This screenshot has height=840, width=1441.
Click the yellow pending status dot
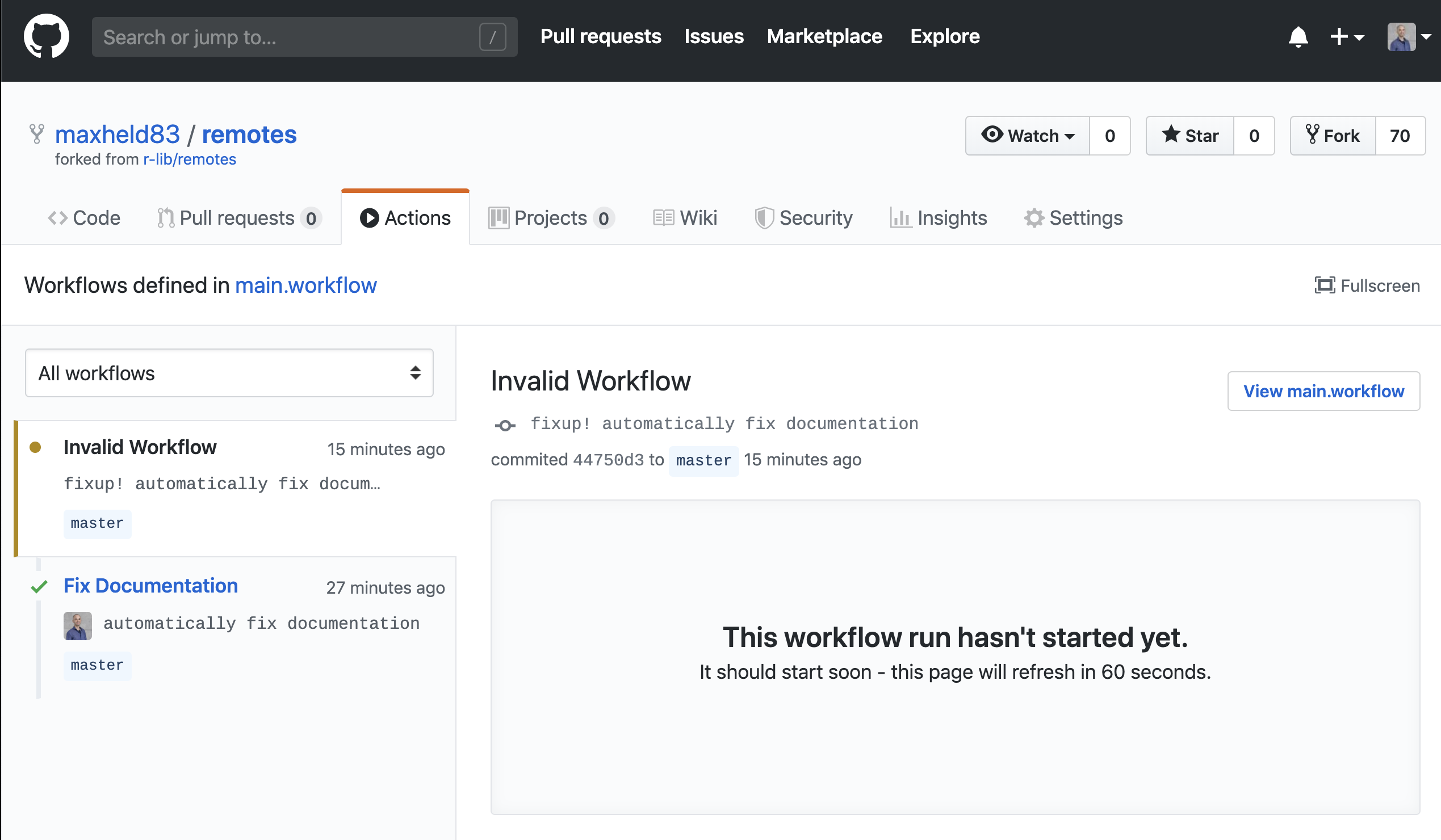(x=35, y=447)
